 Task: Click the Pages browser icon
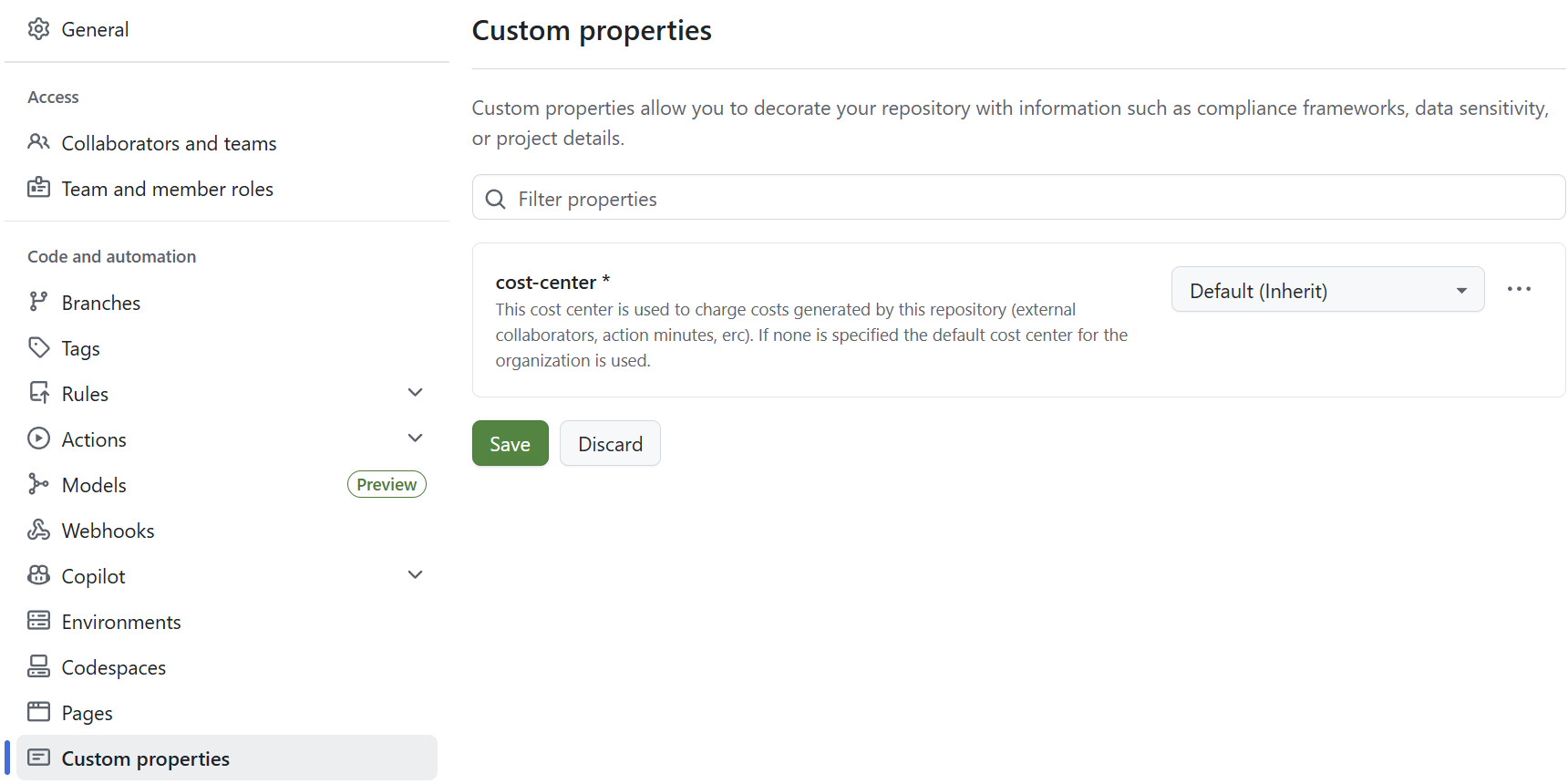coord(38,712)
